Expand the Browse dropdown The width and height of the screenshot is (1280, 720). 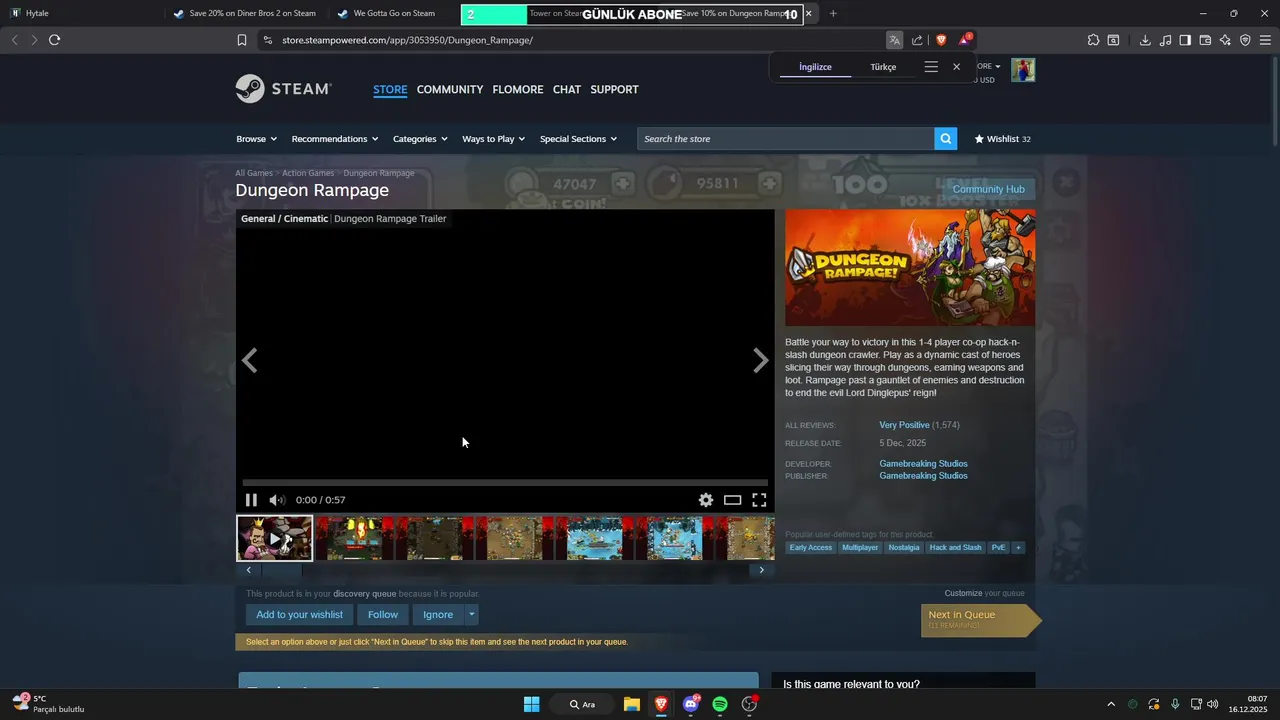coord(256,139)
